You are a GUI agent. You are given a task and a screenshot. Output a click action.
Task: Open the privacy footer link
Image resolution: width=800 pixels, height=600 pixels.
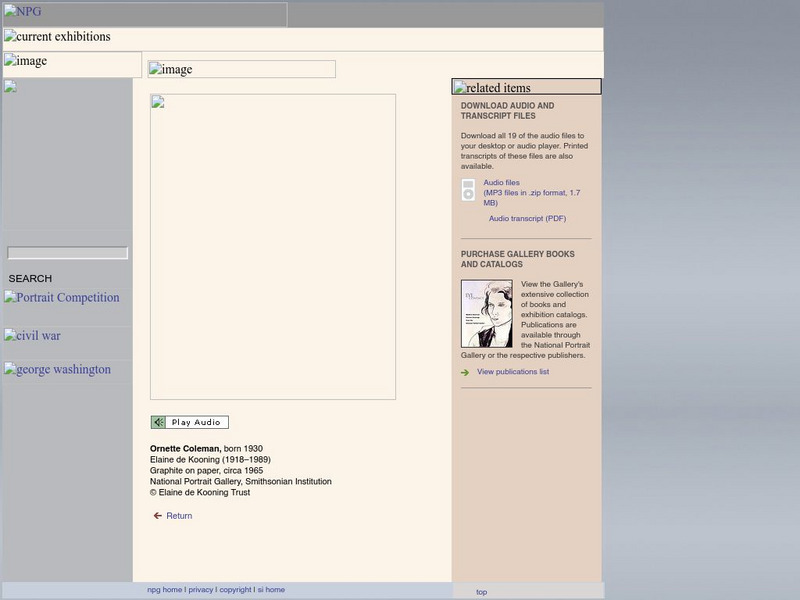[200, 590]
